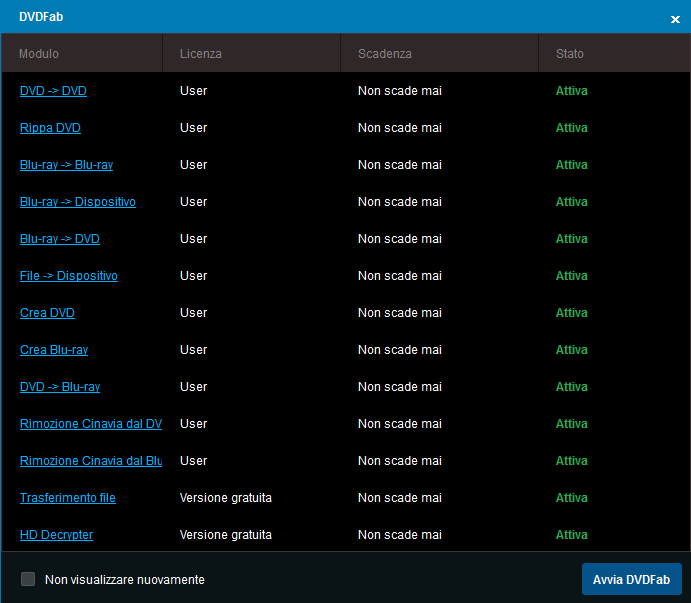Click 'Attiva' status in Blu-ray -> Dispositivo row
Image resolution: width=691 pixels, height=603 pixels.
click(x=572, y=202)
